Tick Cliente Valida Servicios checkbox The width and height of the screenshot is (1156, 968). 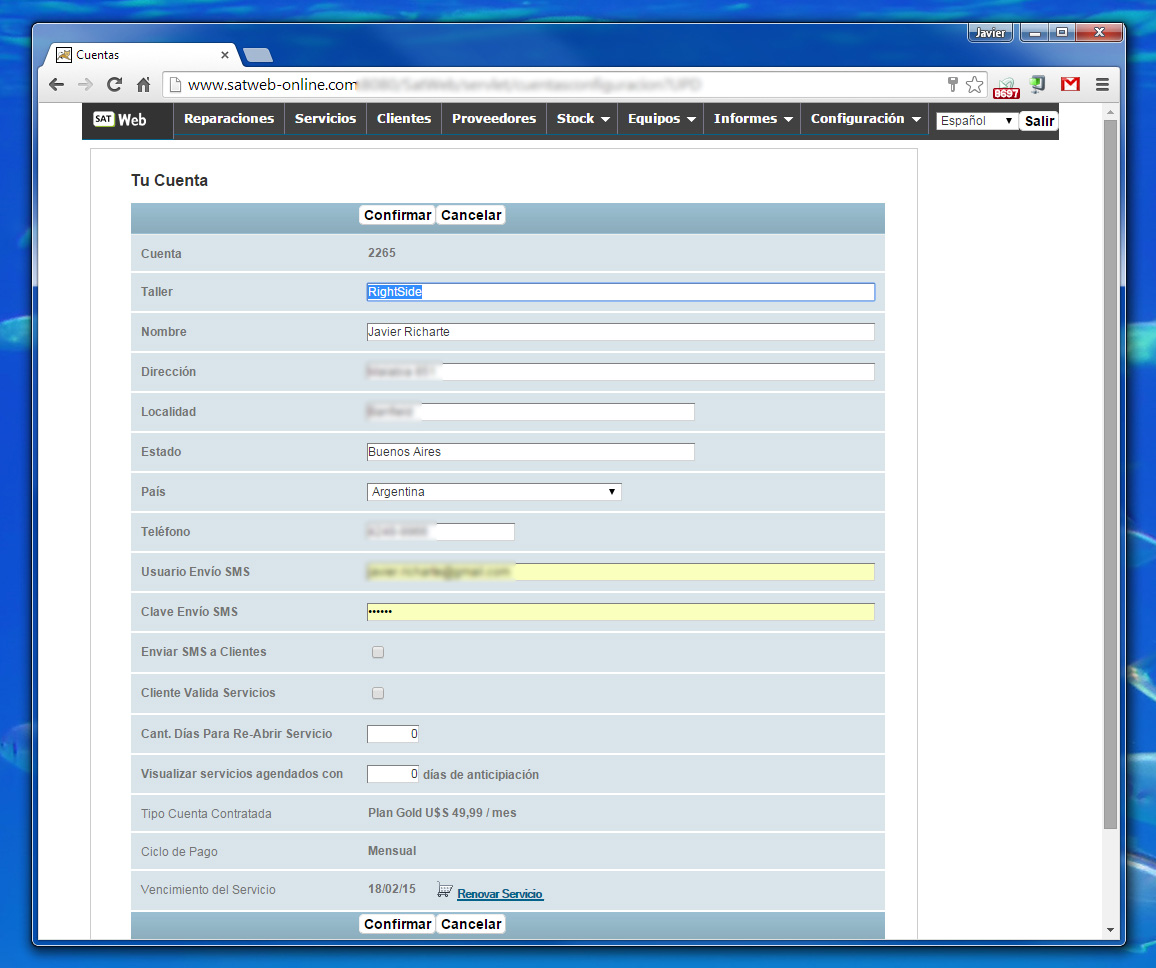(377, 693)
